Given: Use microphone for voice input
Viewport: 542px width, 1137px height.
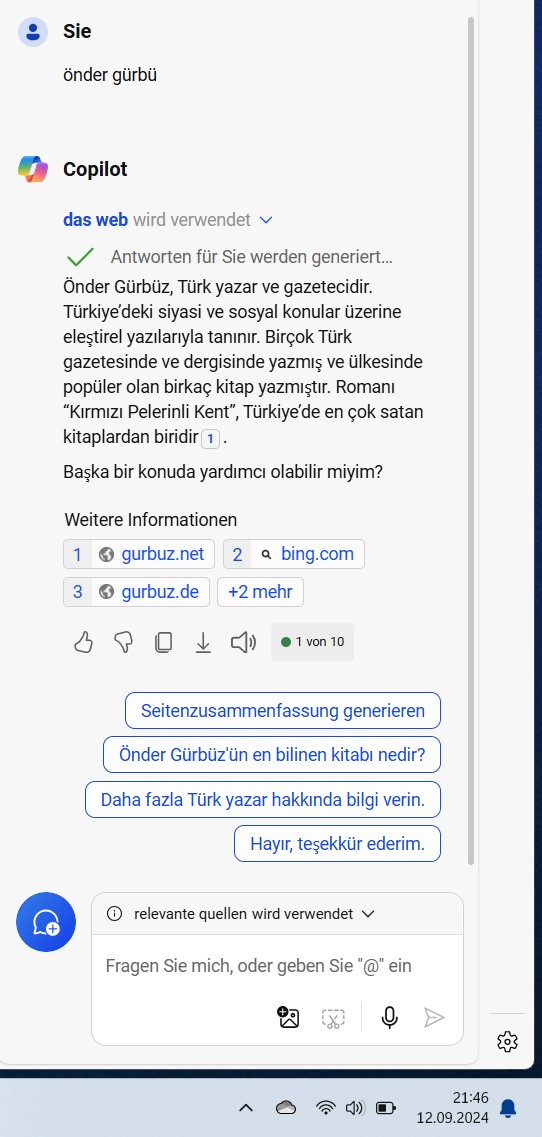Looking at the screenshot, I should click(390, 1017).
